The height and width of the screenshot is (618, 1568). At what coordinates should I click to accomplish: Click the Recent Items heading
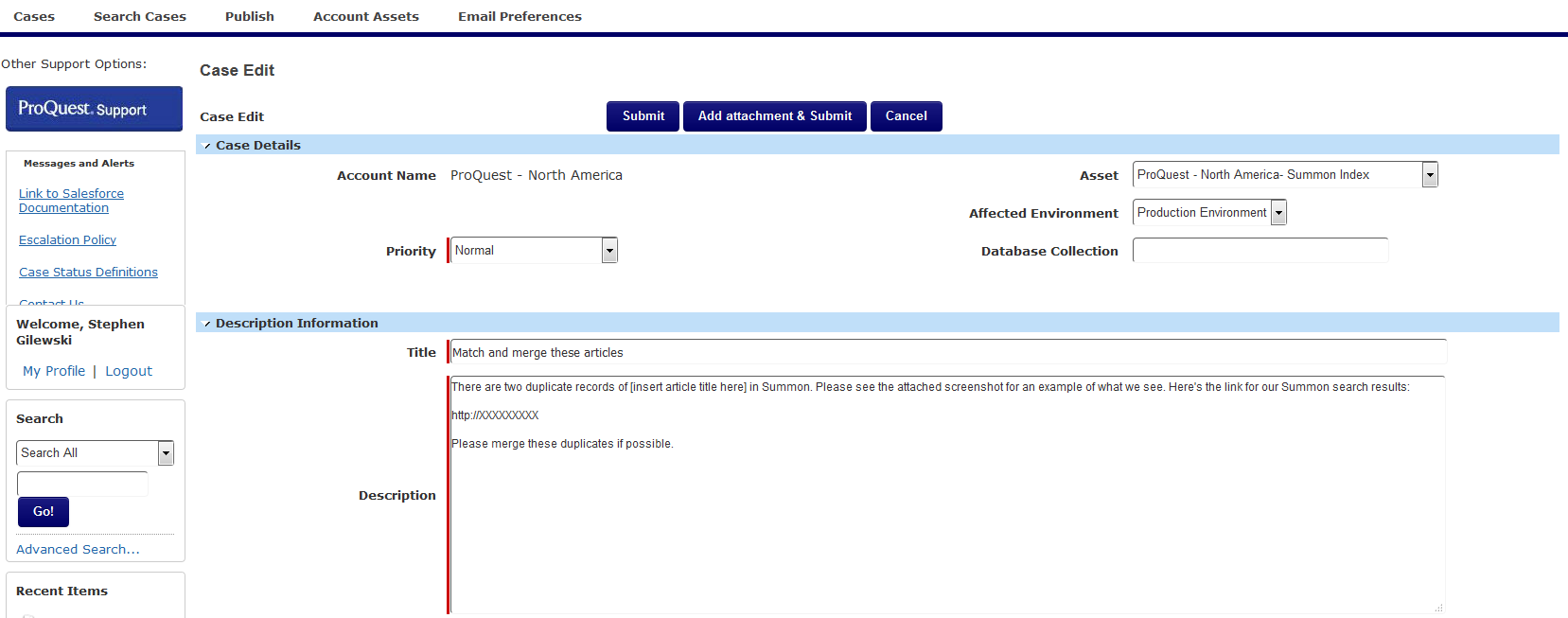[x=62, y=592]
